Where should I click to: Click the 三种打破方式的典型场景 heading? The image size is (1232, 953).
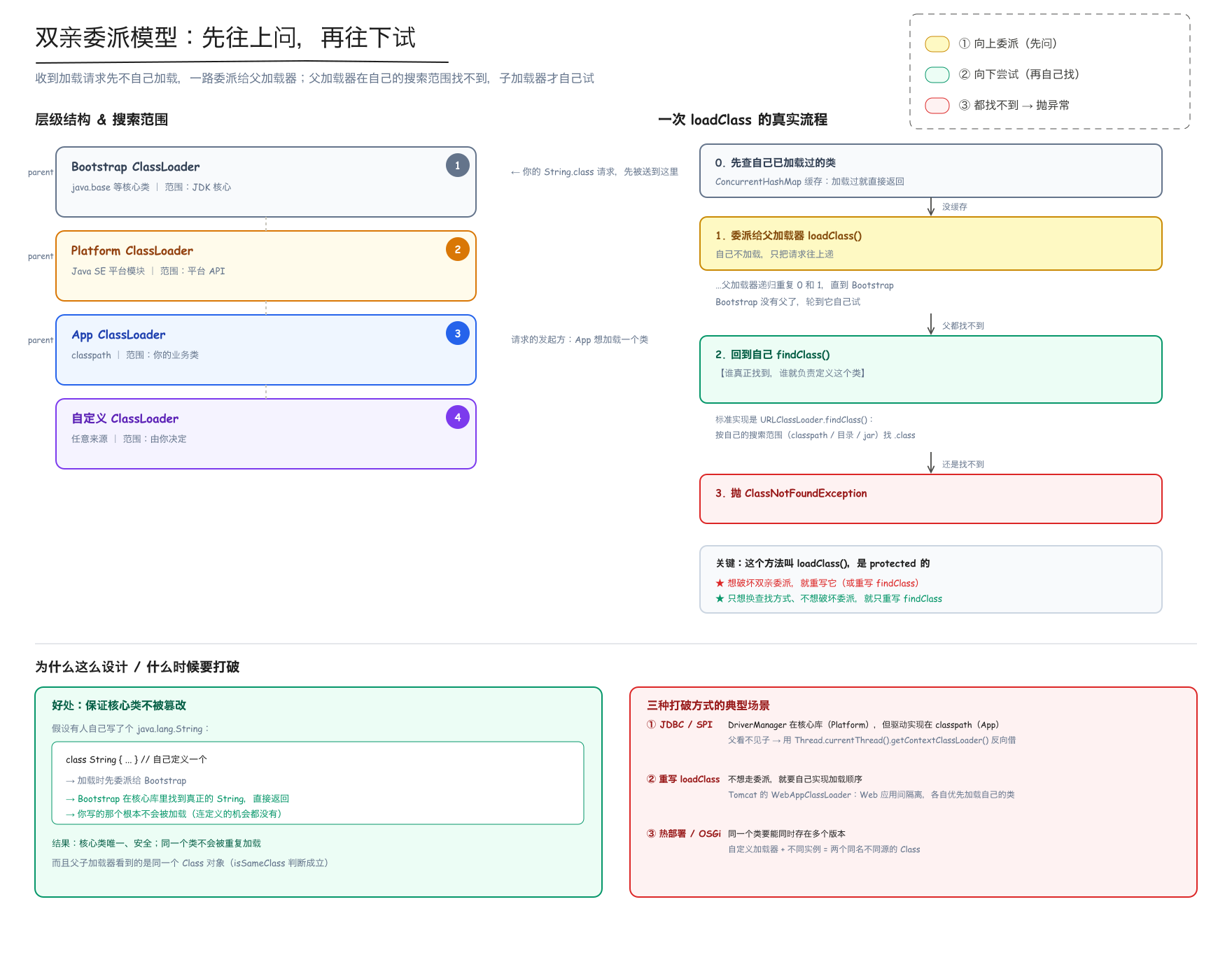tap(708, 705)
